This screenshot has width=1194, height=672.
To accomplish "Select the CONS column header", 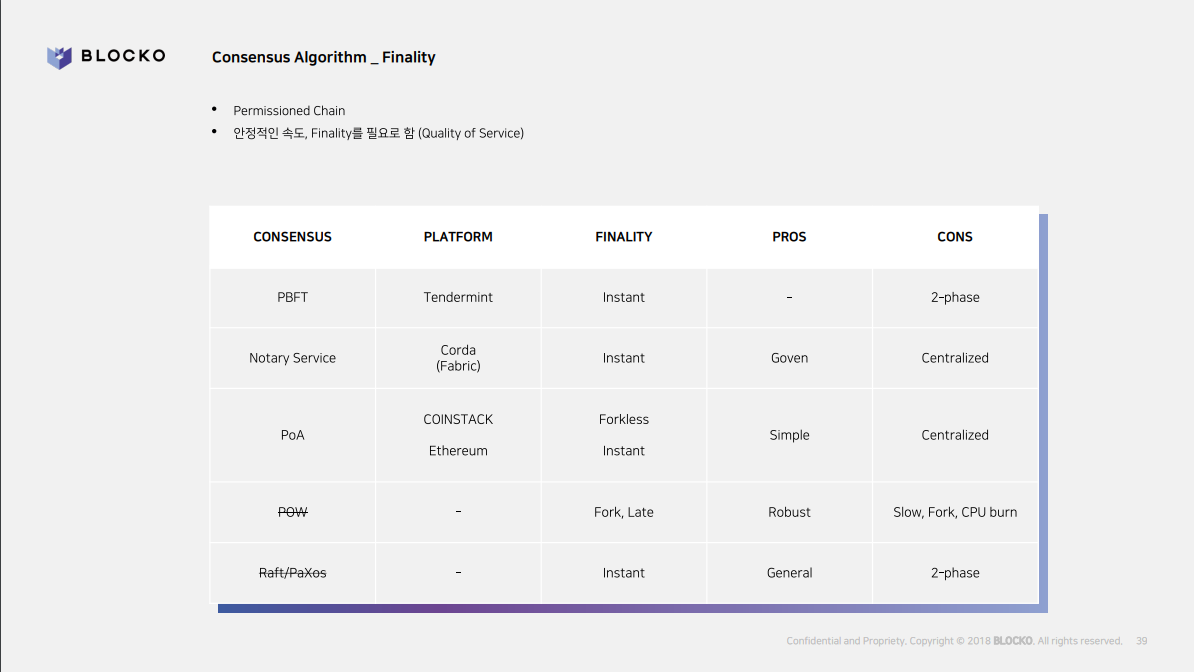I will tap(954, 237).
